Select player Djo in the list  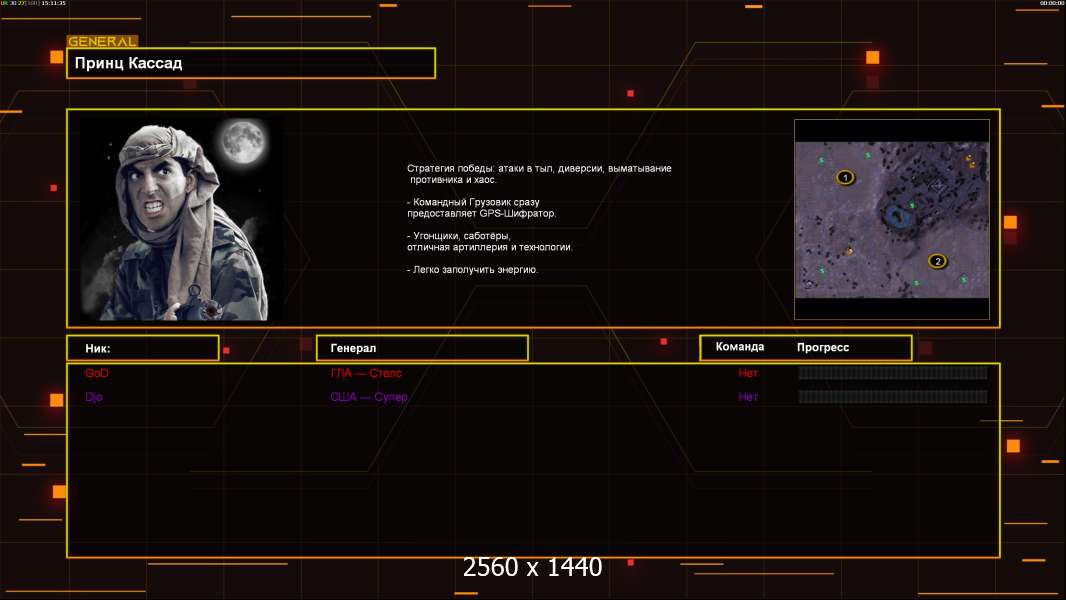coord(94,397)
